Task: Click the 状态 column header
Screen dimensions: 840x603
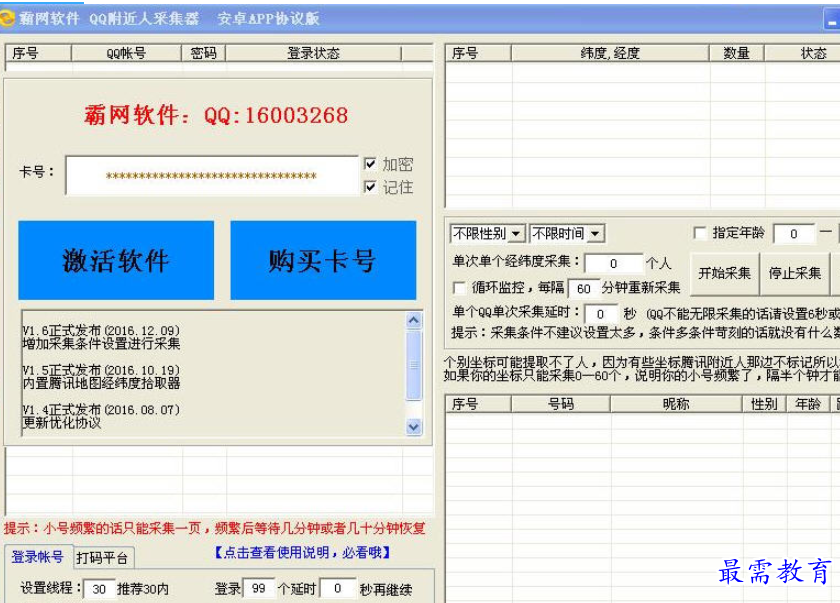Action: point(802,53)
